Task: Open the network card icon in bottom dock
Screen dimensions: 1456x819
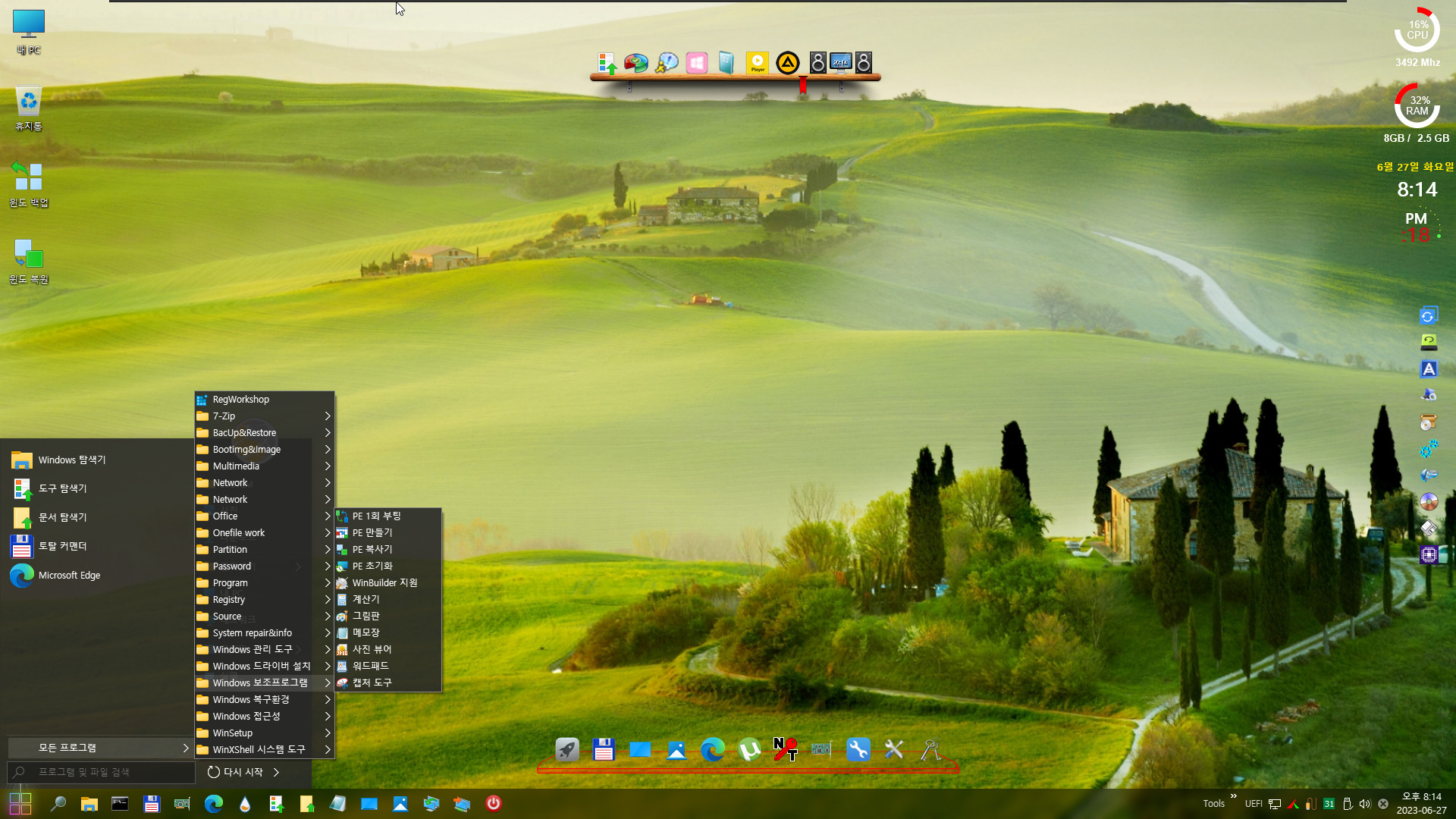Action: pyautogui.click(x=821, y=750)
